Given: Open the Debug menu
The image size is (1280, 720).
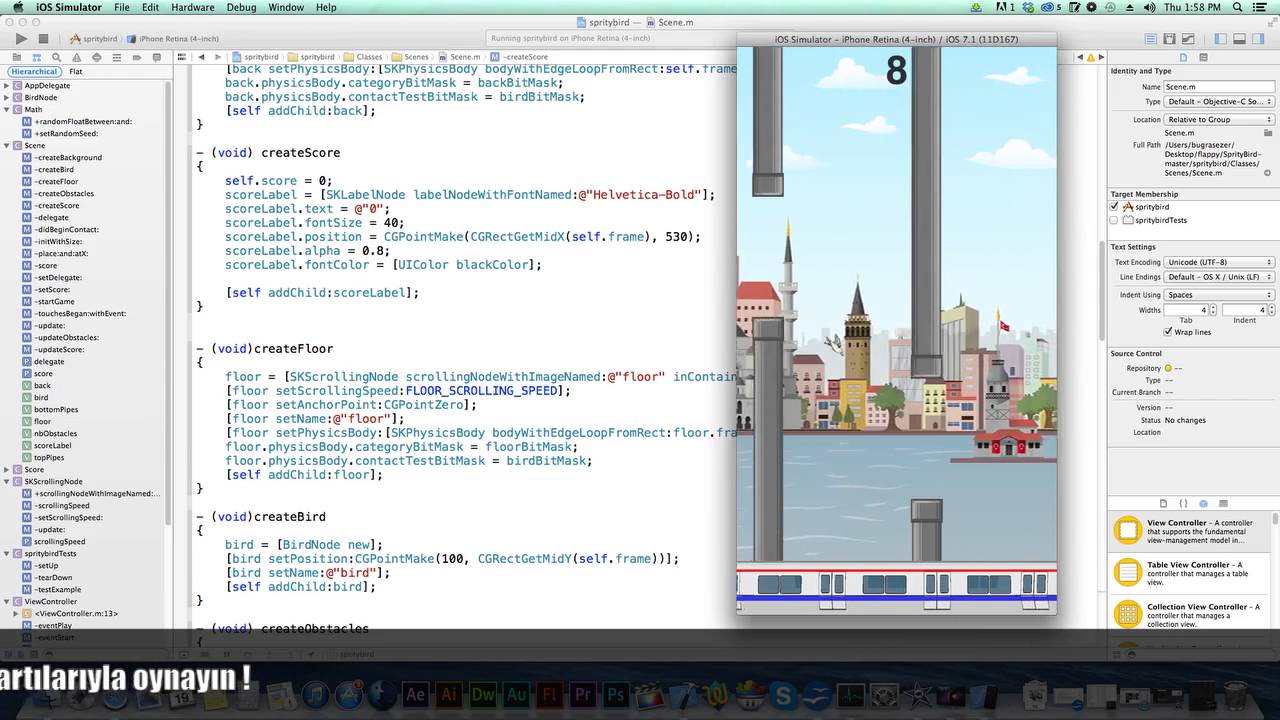Looking at the screenshot, I should [x=241, y=7].
